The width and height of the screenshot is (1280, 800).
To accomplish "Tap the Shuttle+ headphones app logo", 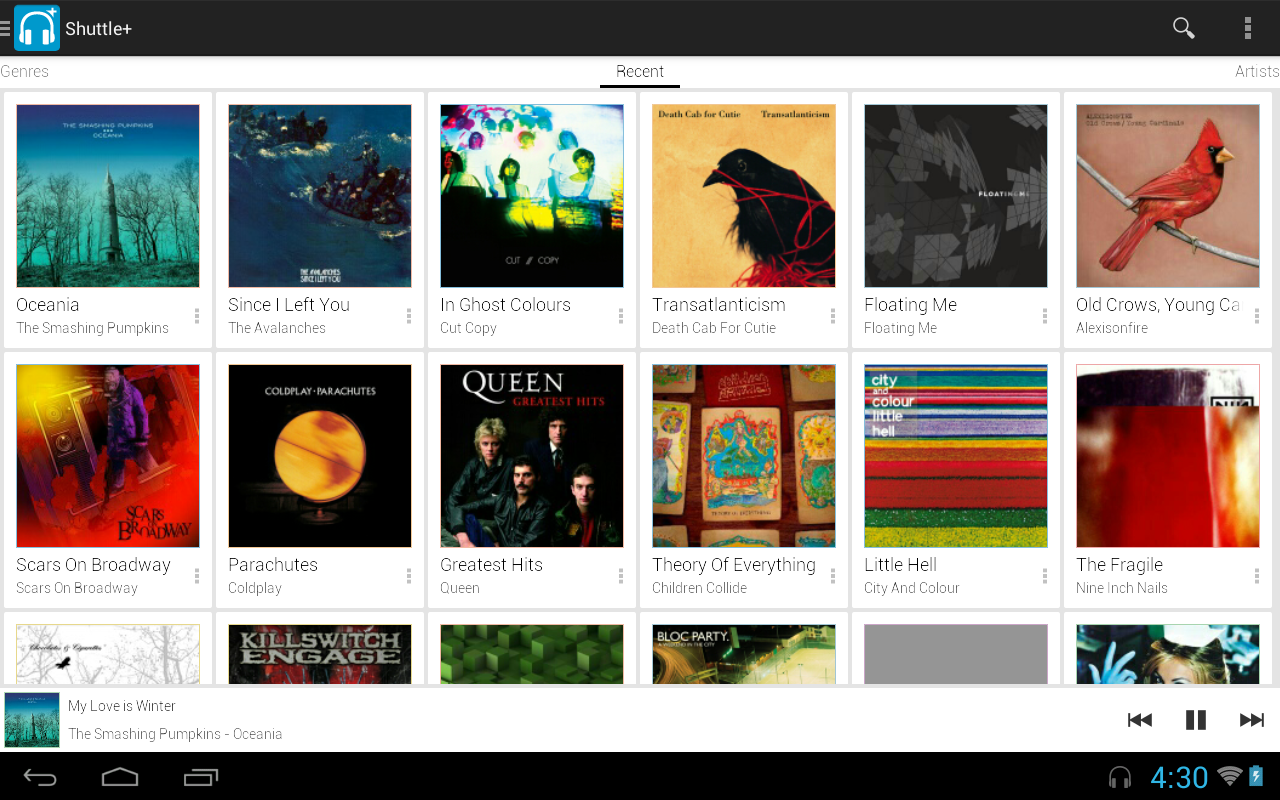I will 37,27.
